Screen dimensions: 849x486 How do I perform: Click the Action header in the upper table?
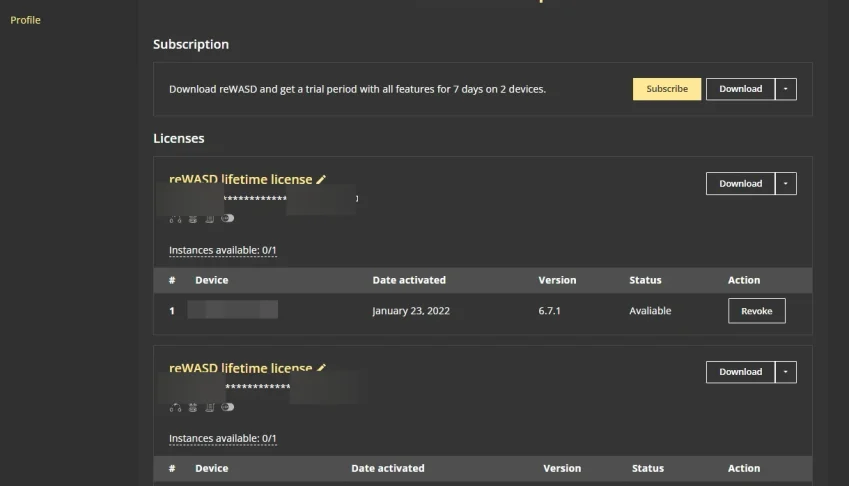click(x=743, y=280)
